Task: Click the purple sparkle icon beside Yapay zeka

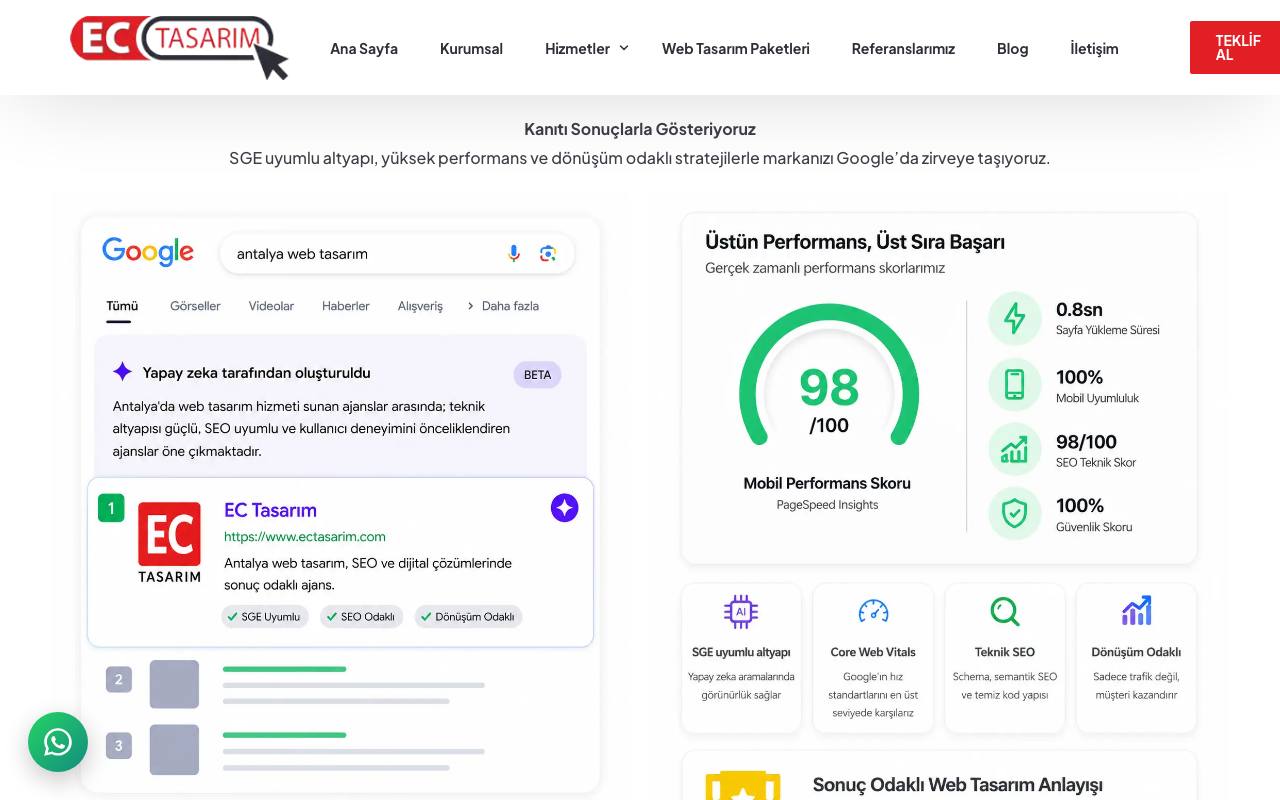Action: click(x=122, y=372)
